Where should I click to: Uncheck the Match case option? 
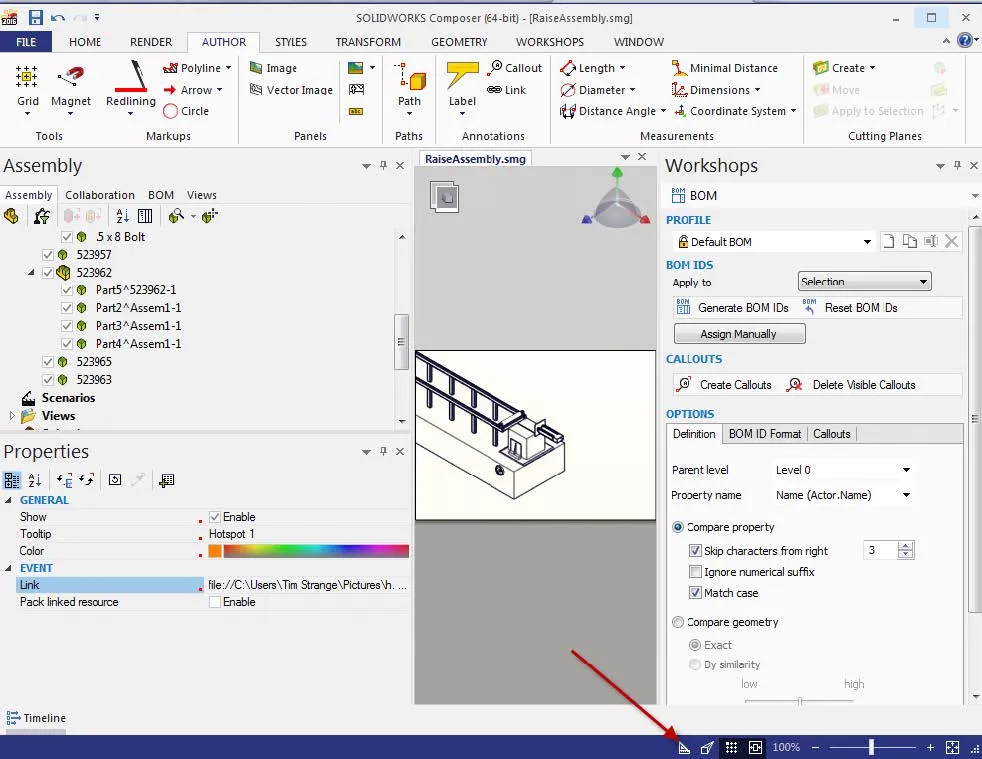click(x=695, y=592)
